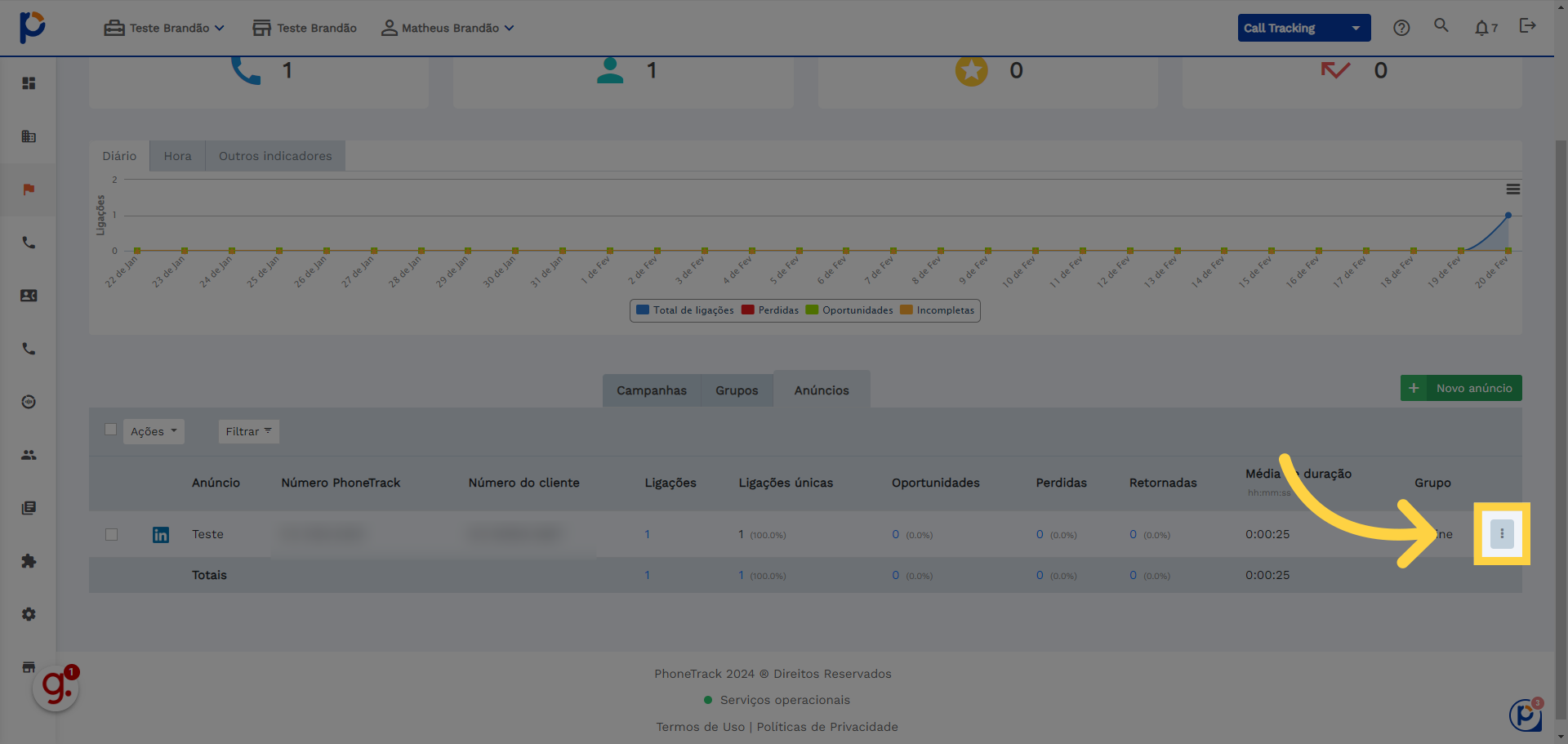The image size is (1568, 744).
Task: Click Serviços operacionais status text
Action: 785,700
